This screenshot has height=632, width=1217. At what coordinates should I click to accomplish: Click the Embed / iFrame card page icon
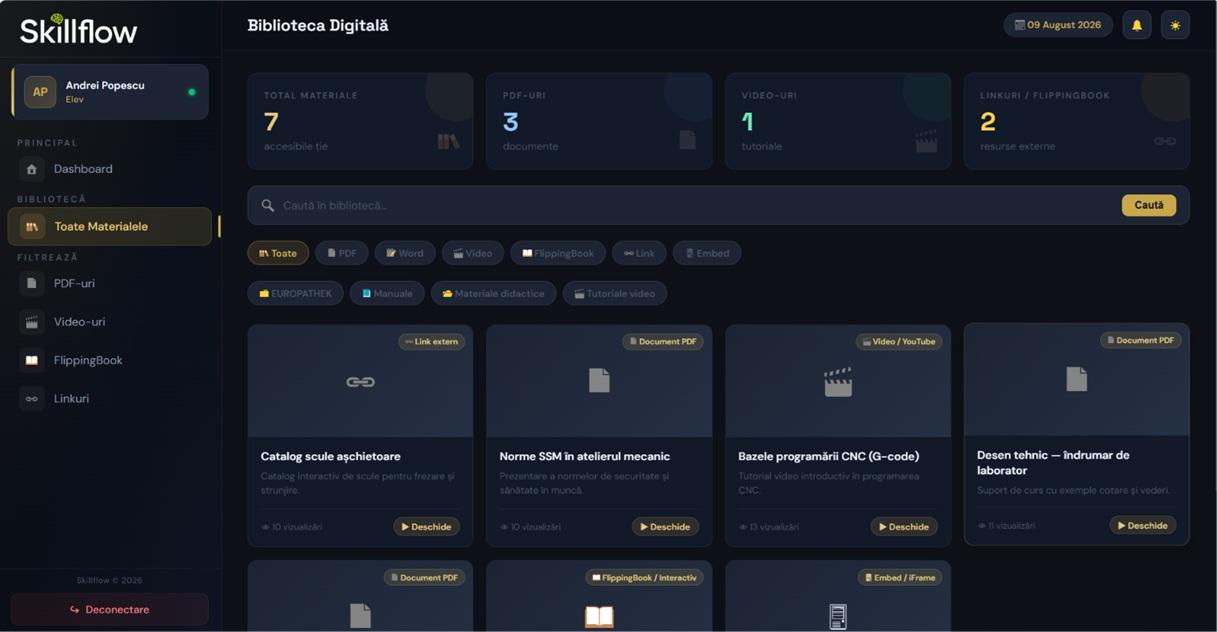click(x=838, y=617)
